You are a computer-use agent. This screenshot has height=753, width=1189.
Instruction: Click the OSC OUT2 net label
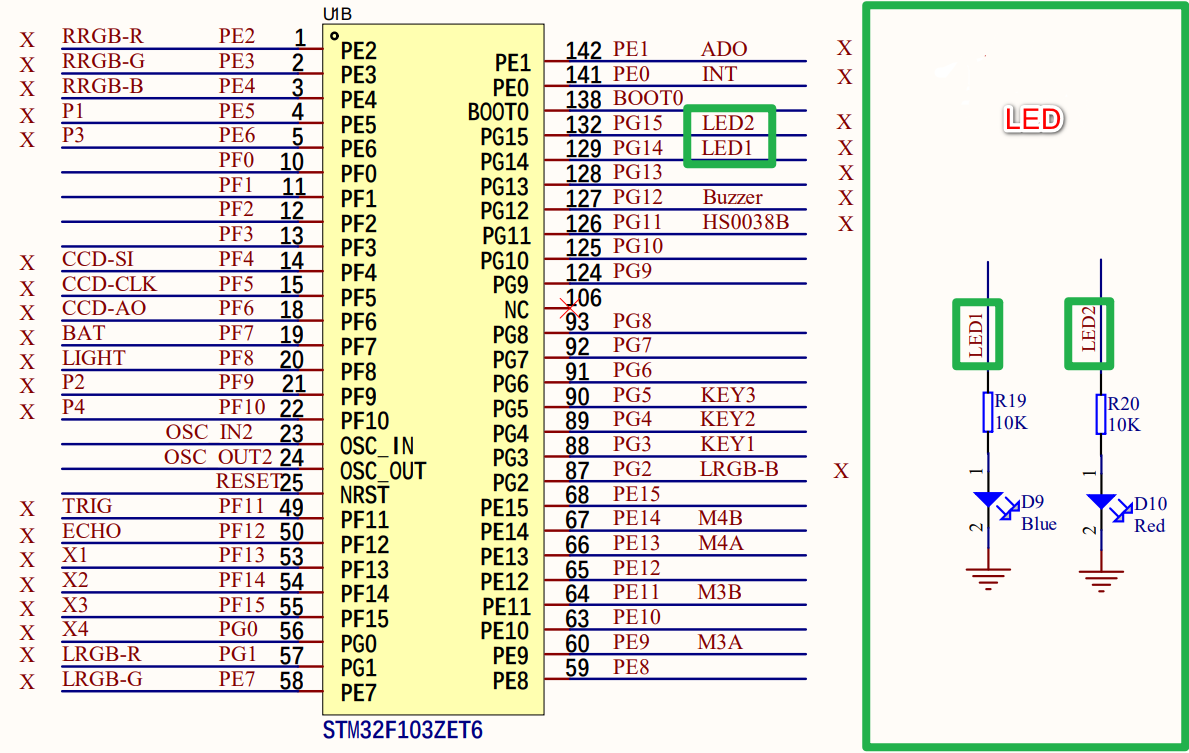pyautogui.click(x=218, y=457)
